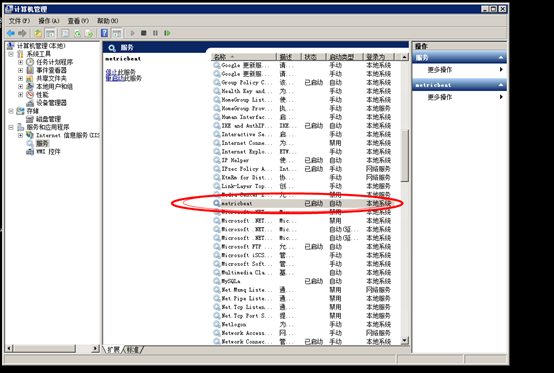Screen dimensions: 554x373
Task: Collapse the 服务和应用程序 tree node
Action: 11,127
